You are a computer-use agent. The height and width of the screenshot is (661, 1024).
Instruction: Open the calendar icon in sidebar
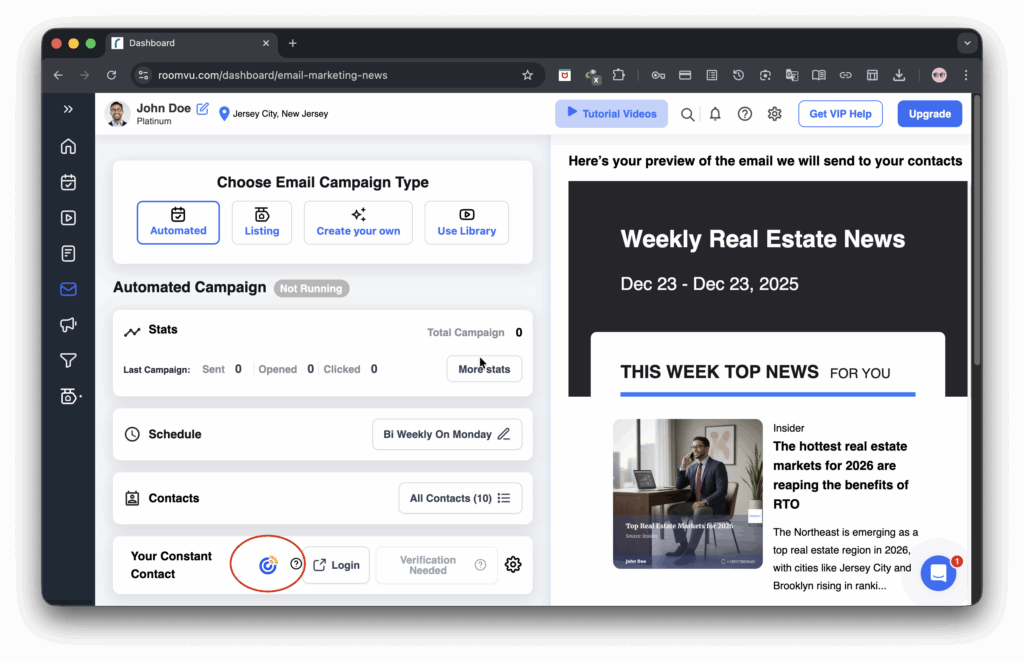click(x=68, y=183)
